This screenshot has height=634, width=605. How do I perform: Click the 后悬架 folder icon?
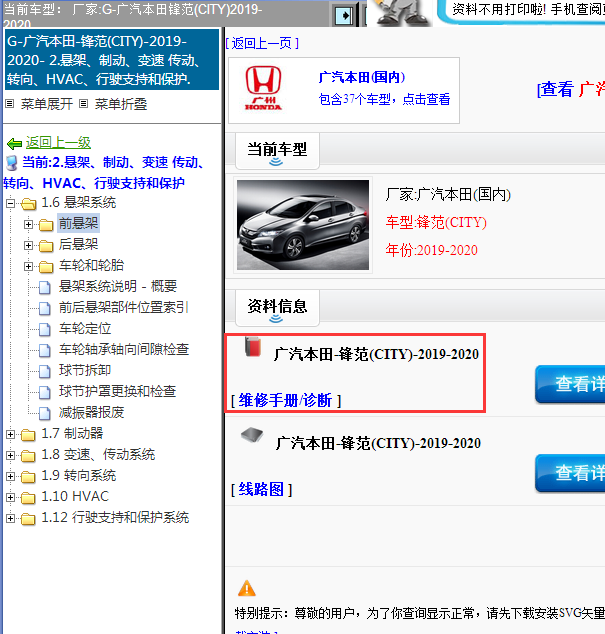point(46,245)
